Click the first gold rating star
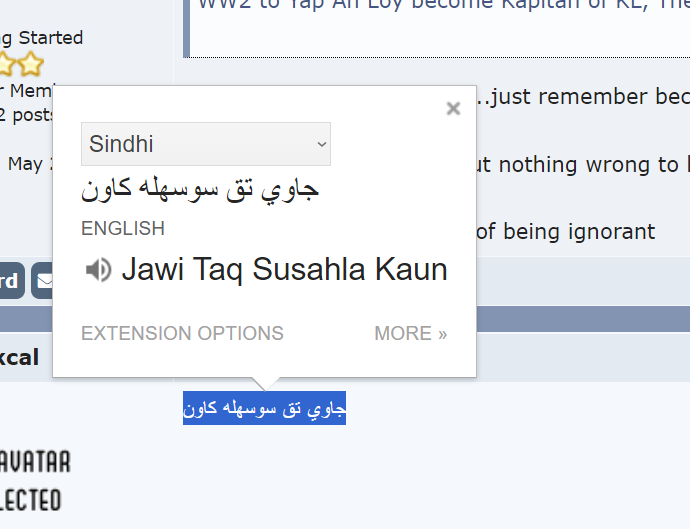The height and width of the screenshot is (529, 690). click(x=6, y=64)
